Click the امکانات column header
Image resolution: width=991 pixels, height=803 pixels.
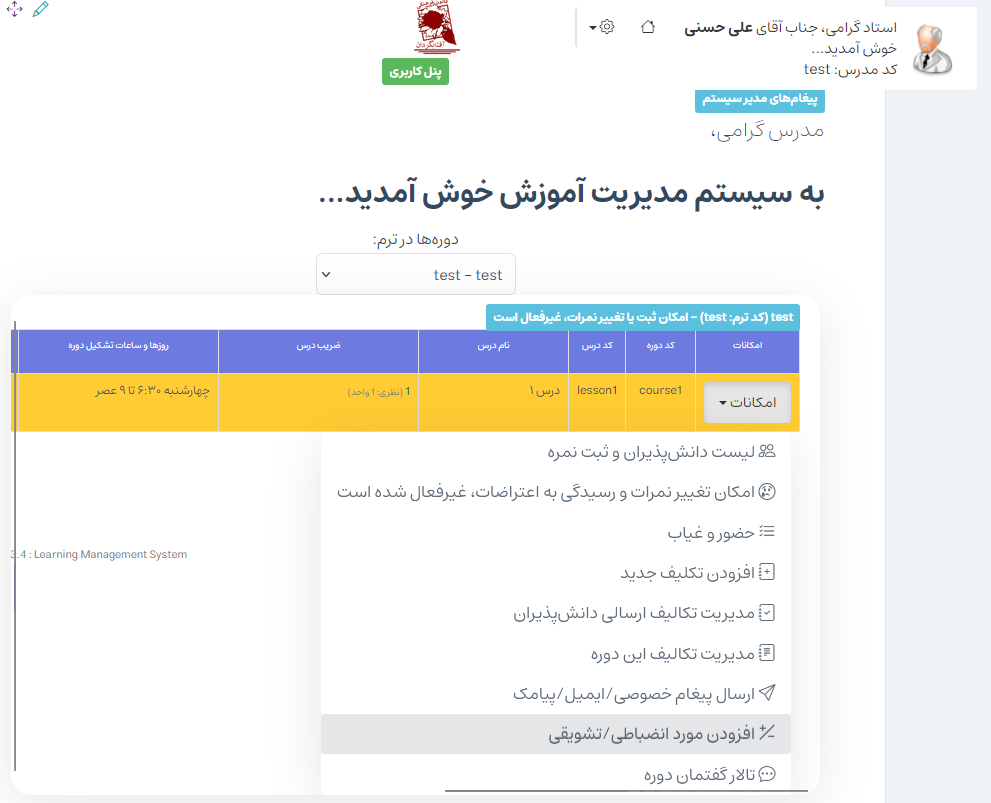click(747, 351)
